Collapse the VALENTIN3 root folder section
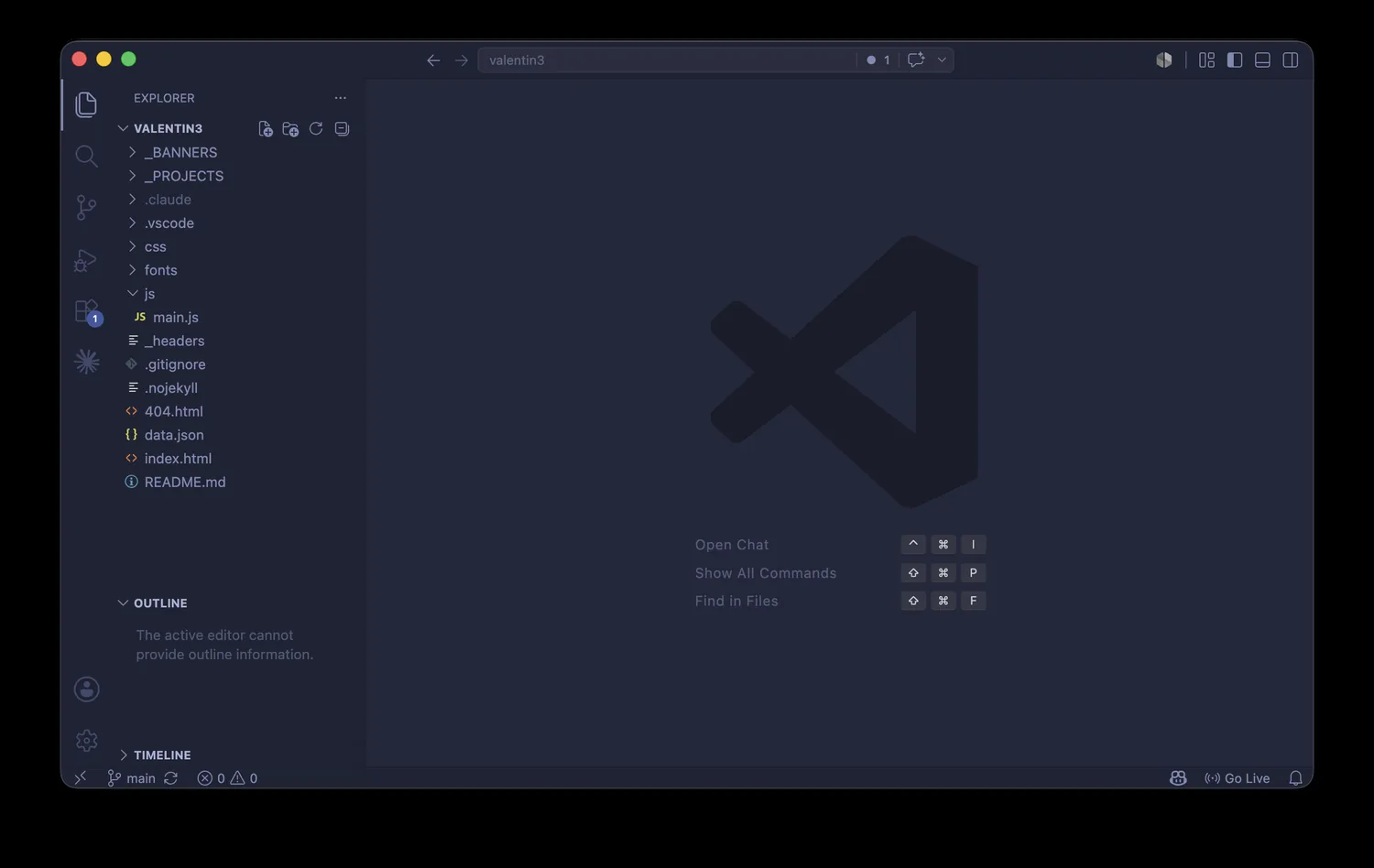 pos(168,128)
